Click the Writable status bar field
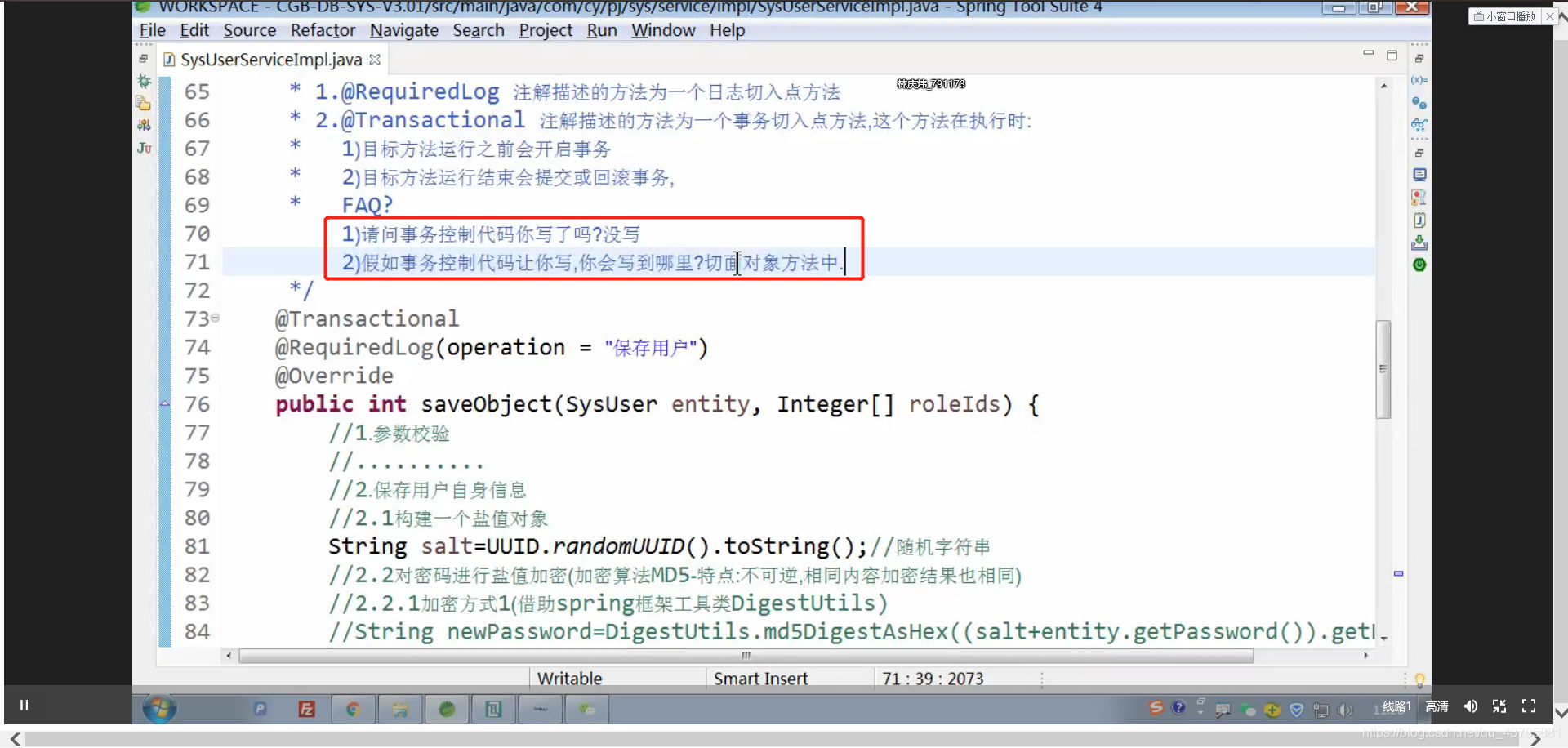Viewport: 1568px width, 748px height. (x=569, y=679)
